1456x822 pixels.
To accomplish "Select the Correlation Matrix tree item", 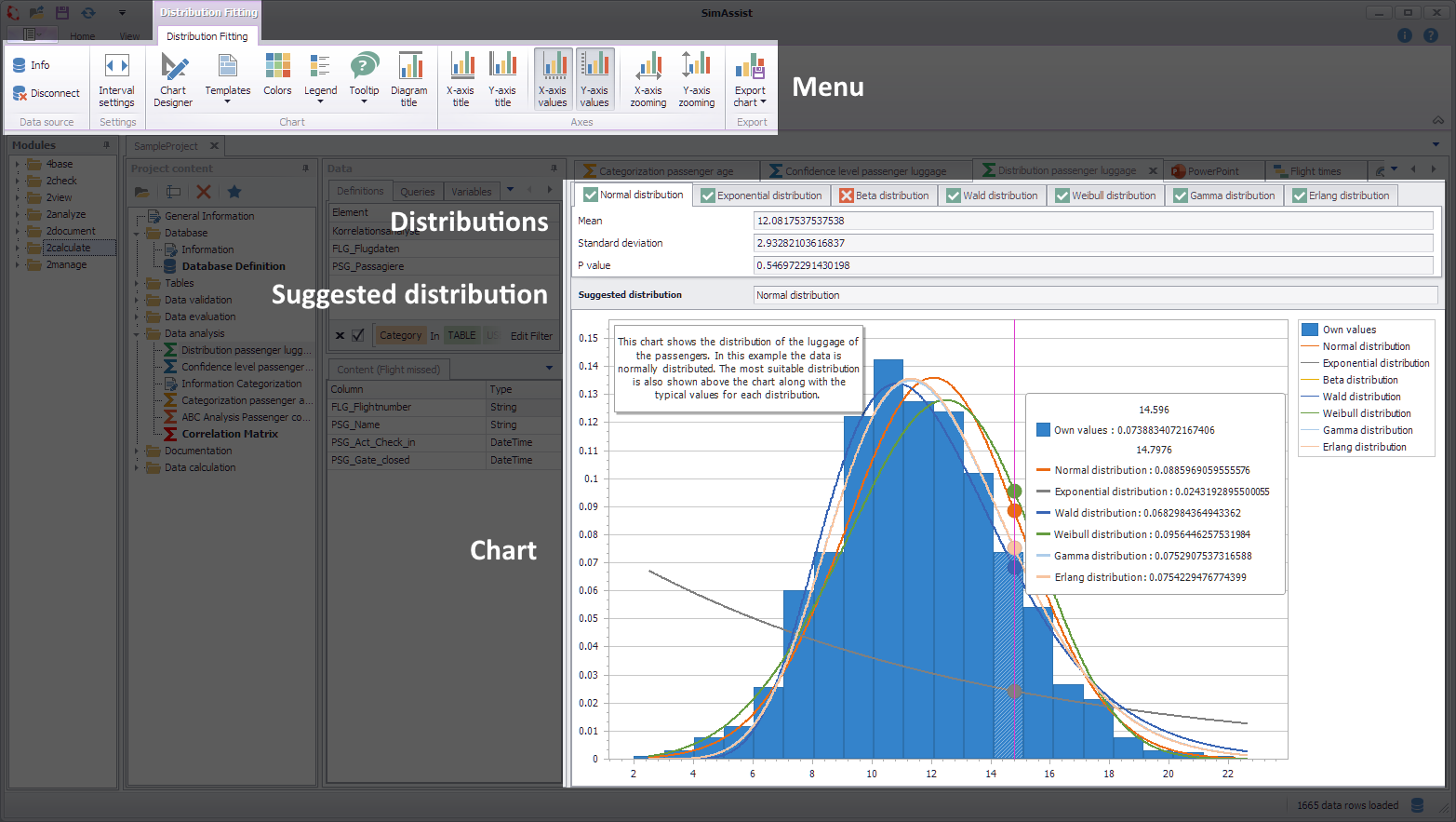I will point(230,434).
